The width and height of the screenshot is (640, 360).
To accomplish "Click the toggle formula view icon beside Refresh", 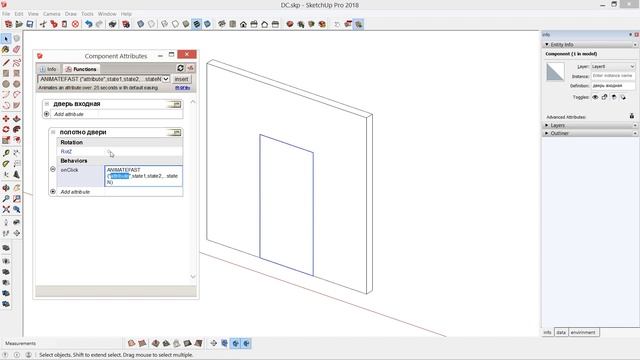I will point(190,68).
